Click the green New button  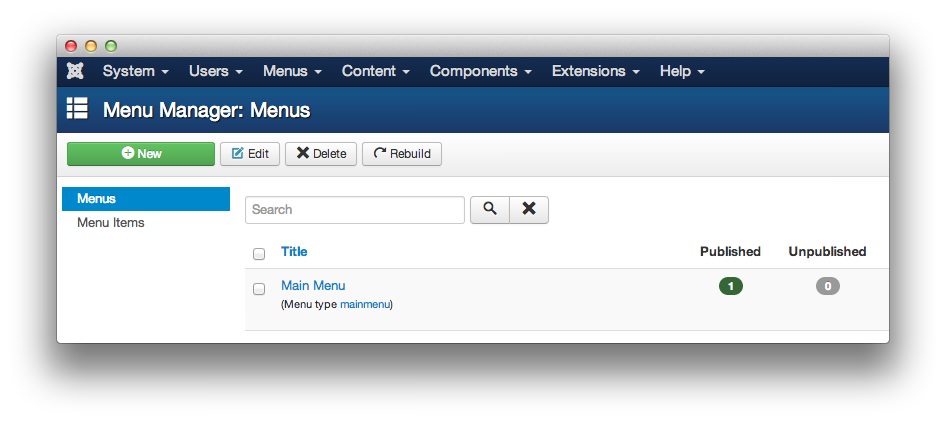tap(141, 154)
